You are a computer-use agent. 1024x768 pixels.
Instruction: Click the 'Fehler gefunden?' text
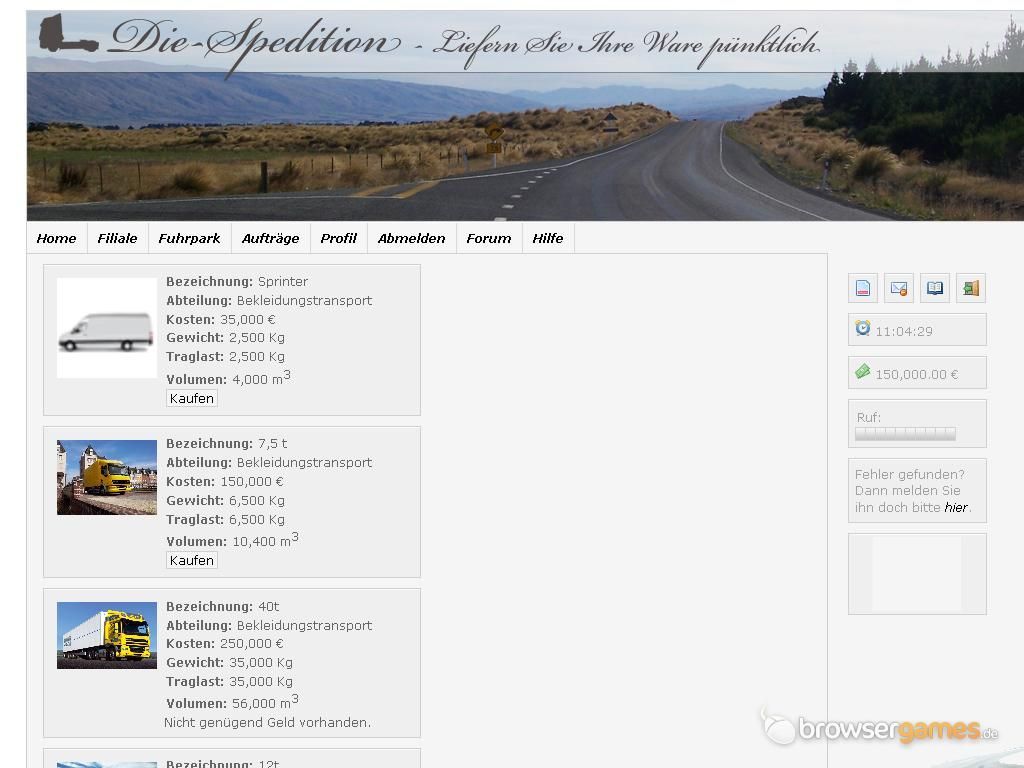(910, 474)
